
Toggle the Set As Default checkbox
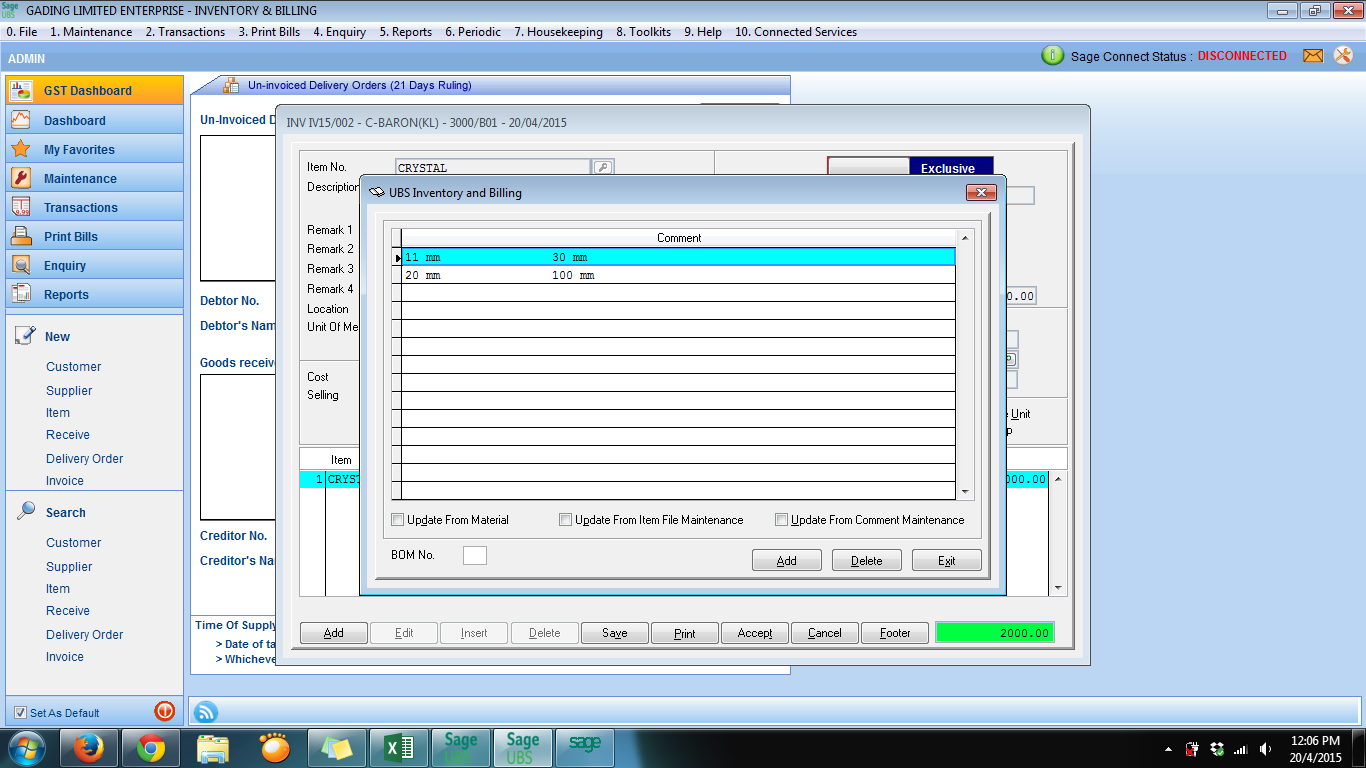pos(21,713)
